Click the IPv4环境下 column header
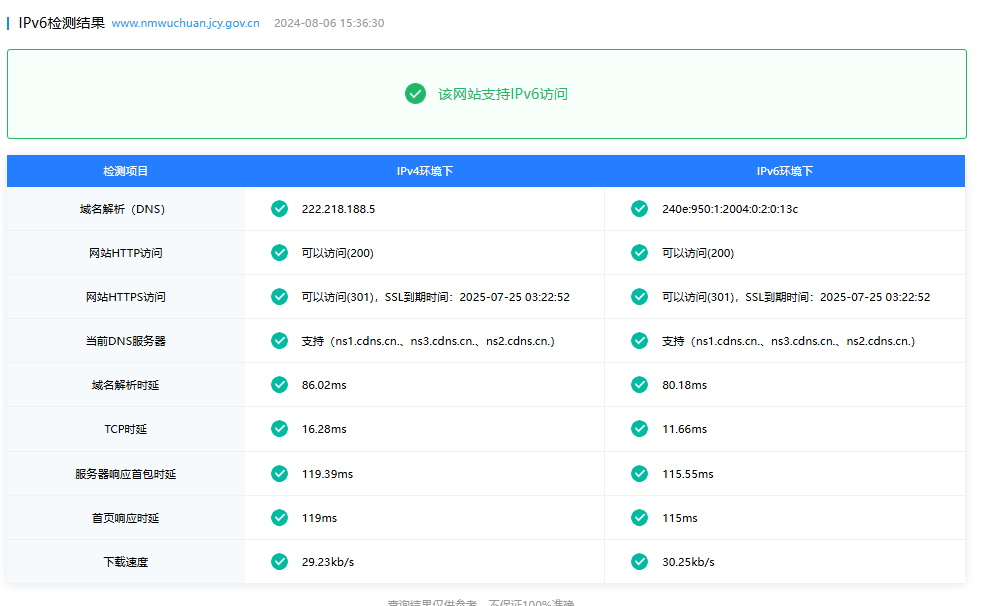The image size is (995, 606). coord(425,171)
